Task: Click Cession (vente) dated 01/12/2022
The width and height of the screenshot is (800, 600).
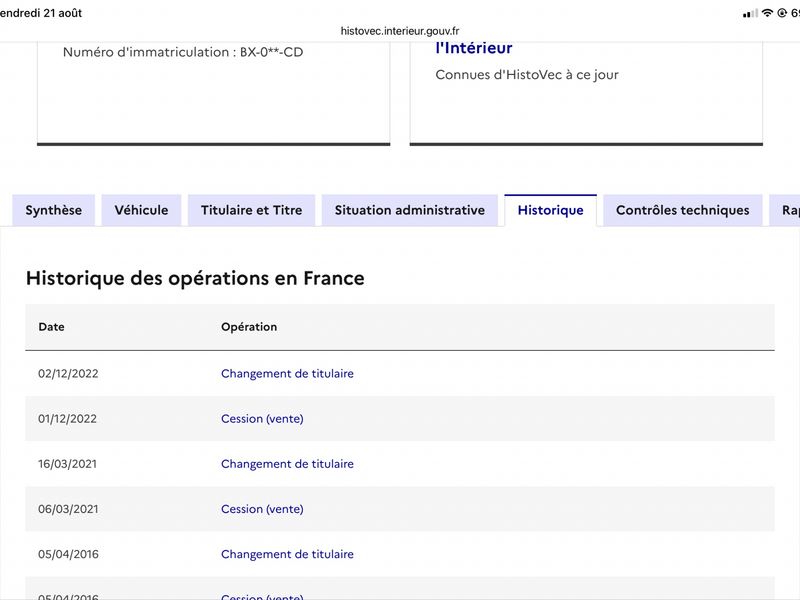Action: coord(262,419)
